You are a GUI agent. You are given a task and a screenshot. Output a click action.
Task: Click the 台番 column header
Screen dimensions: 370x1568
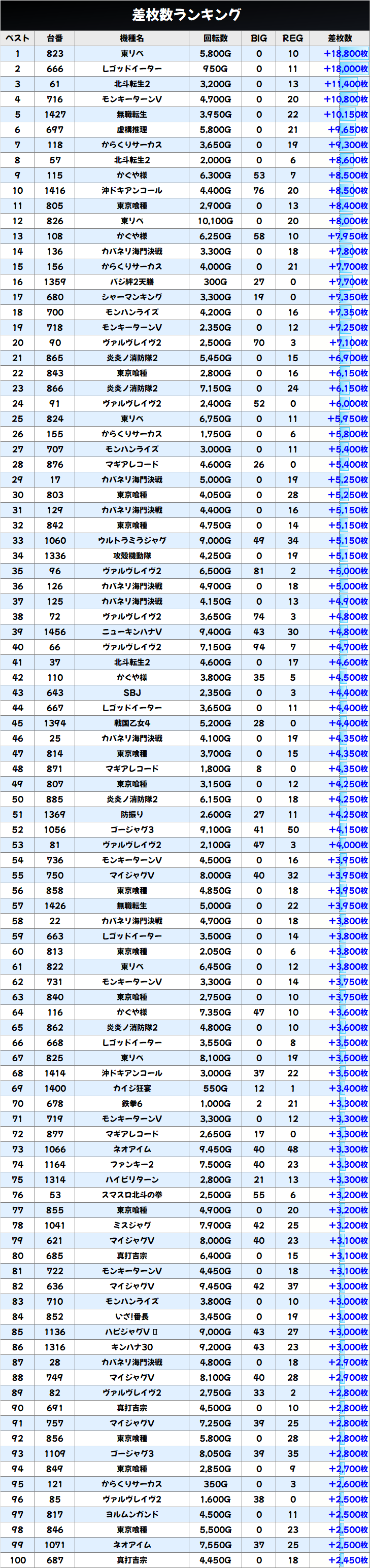coord(55,39)
